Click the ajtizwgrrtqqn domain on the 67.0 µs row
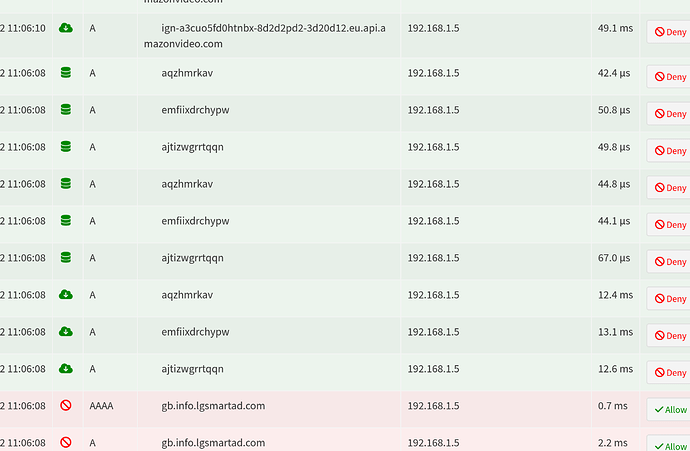This screenshot has height=451, width=690. [192, 258]
